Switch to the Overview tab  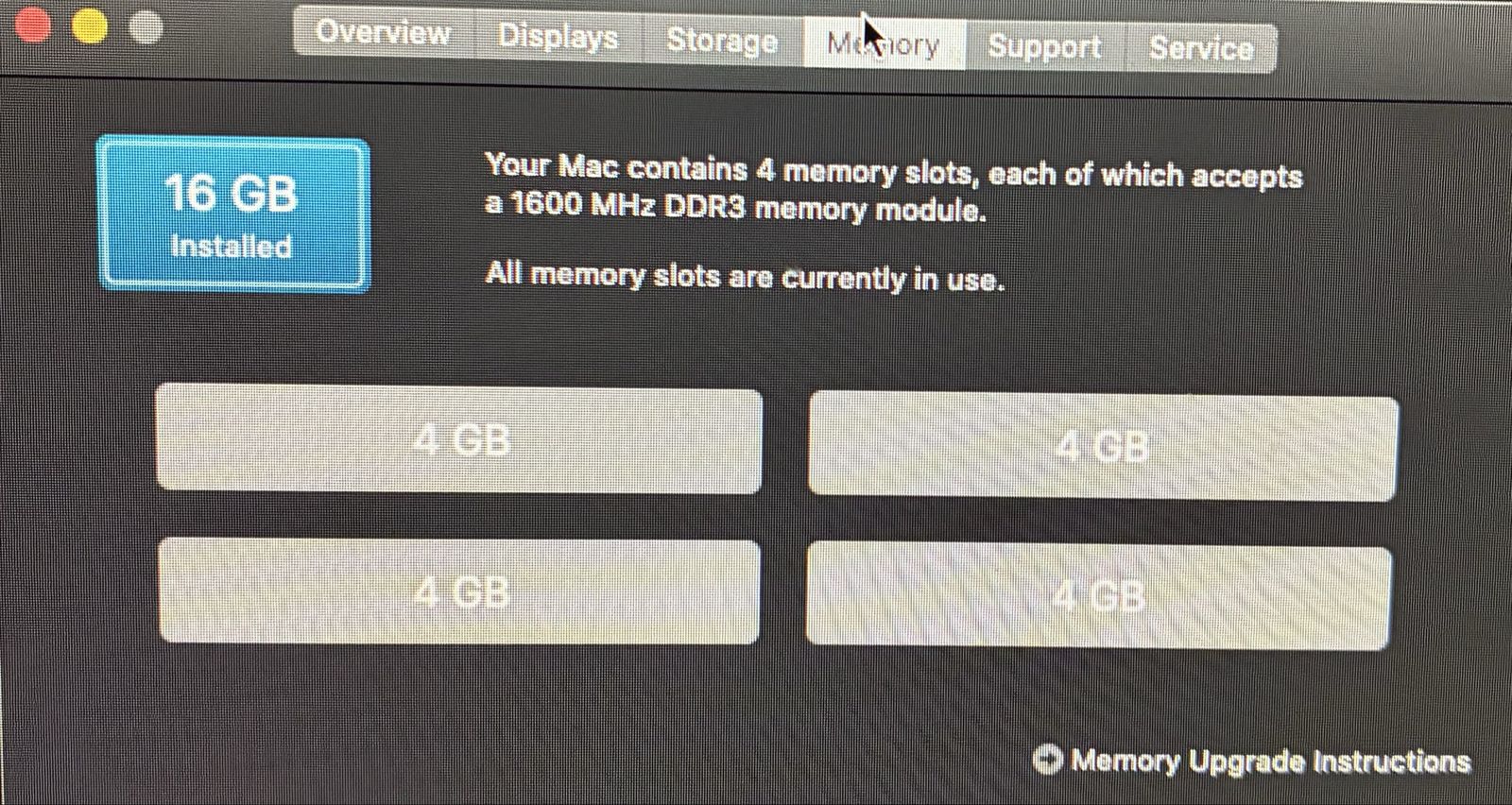point(383,33)
